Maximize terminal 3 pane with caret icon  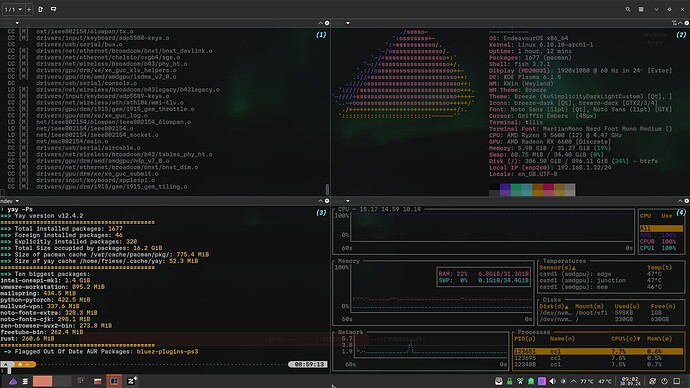click(x=320, y=201)
